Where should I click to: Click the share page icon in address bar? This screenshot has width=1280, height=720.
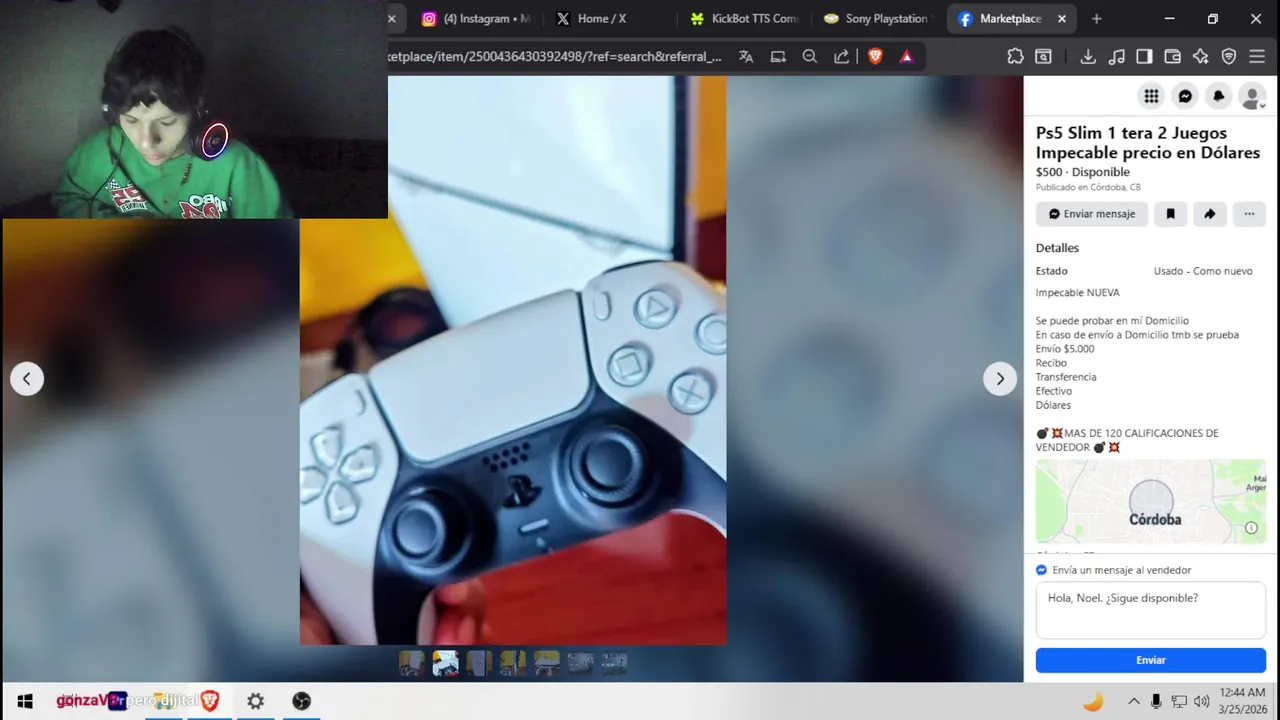tap(842, 57)
